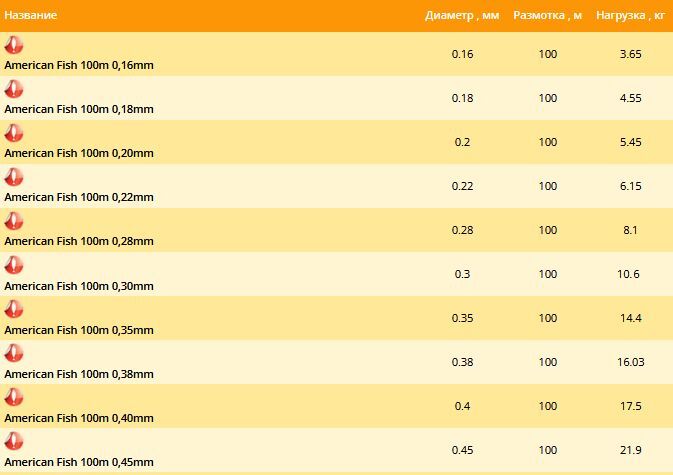Click the red icon above American Fish 100m 0,40mm
The image size is (673, 475).
tap(14, 397)
